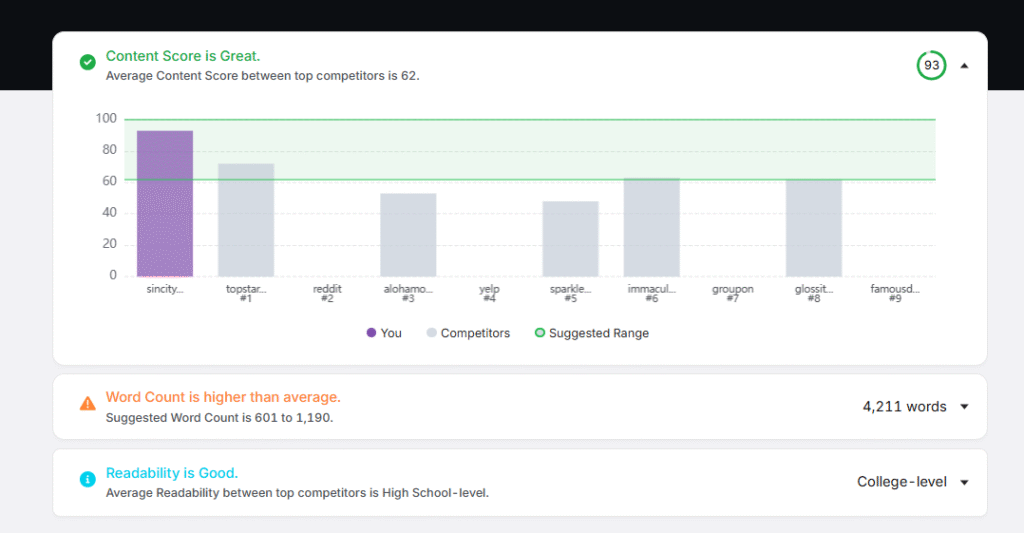The height and width of the screenshot is (533, 1024).
Task: Expand the Word Count panel arrow
Action: tap(964, 406)
